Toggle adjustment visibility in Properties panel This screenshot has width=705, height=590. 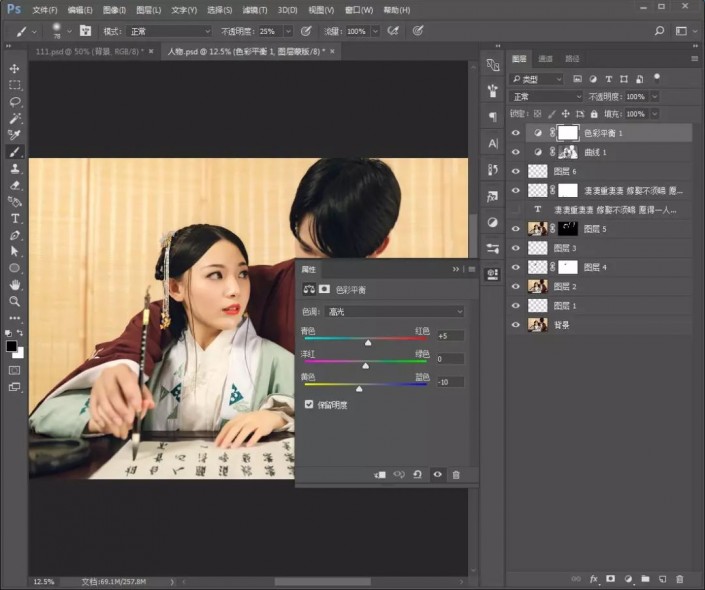pyautogui.click(x=437, y=475)
